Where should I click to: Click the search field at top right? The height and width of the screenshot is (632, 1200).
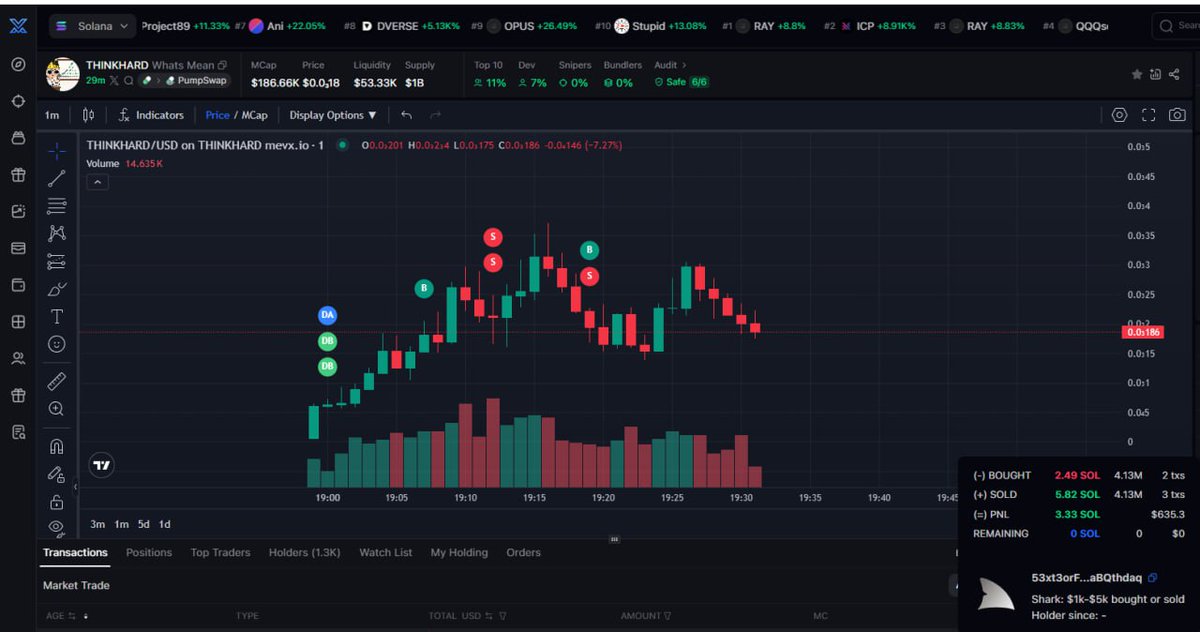[x=1176, y=26]
